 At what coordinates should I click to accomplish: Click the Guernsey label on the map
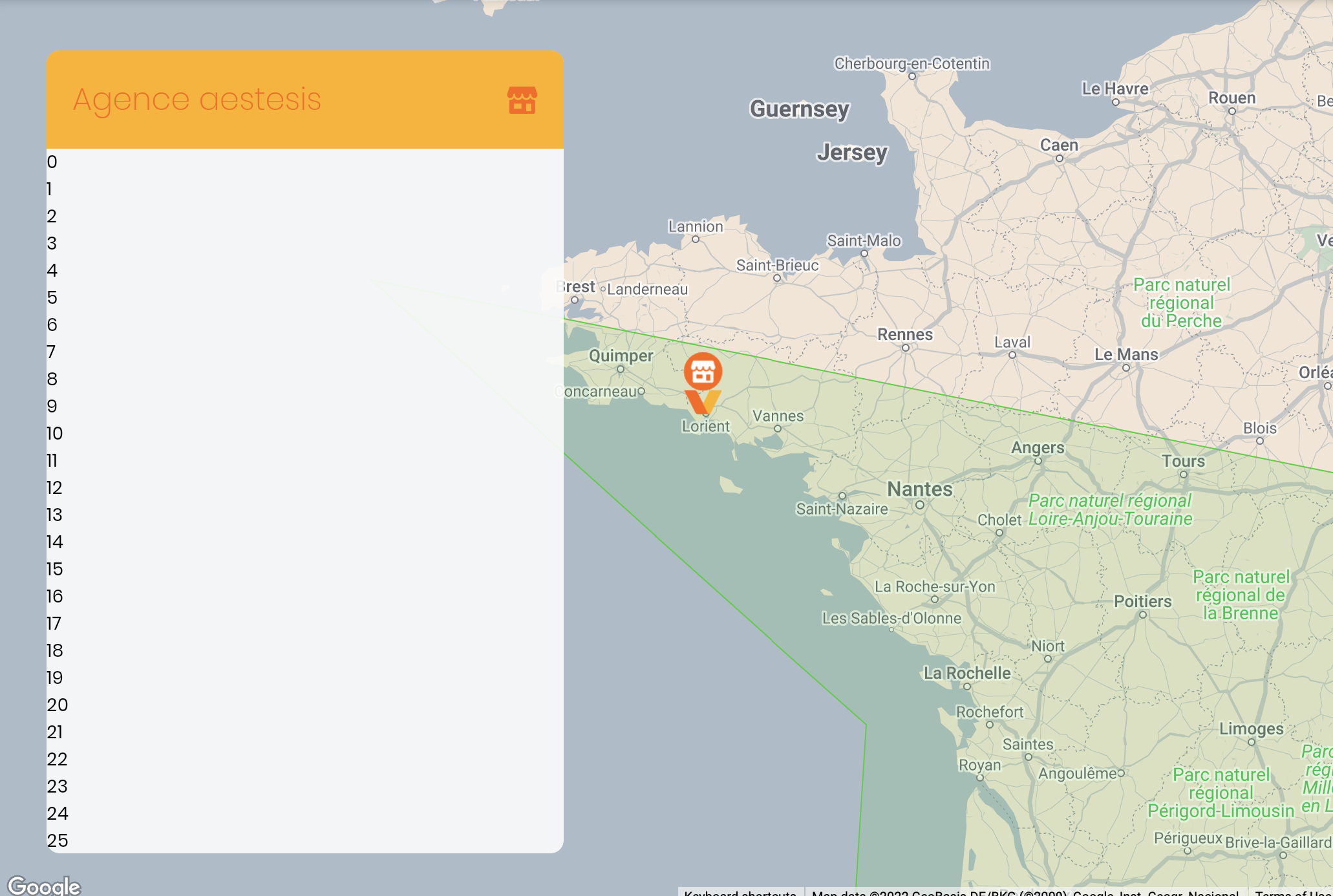(799, 110)
